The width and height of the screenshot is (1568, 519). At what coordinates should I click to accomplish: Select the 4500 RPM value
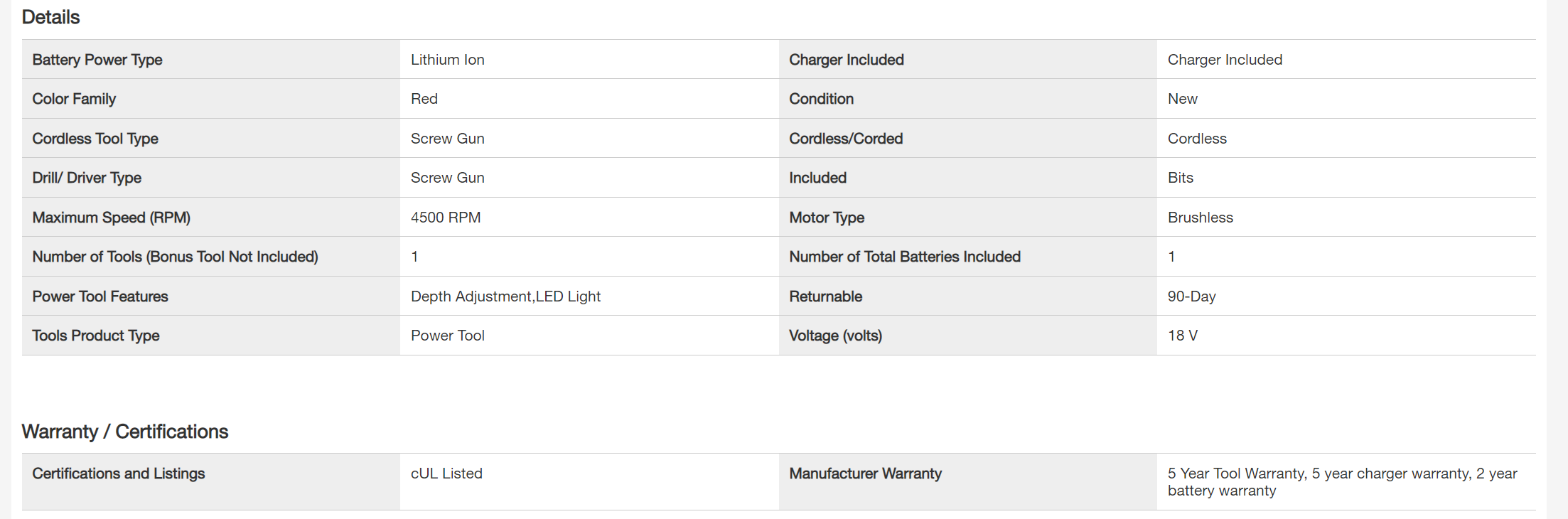(x=445, y=218)
